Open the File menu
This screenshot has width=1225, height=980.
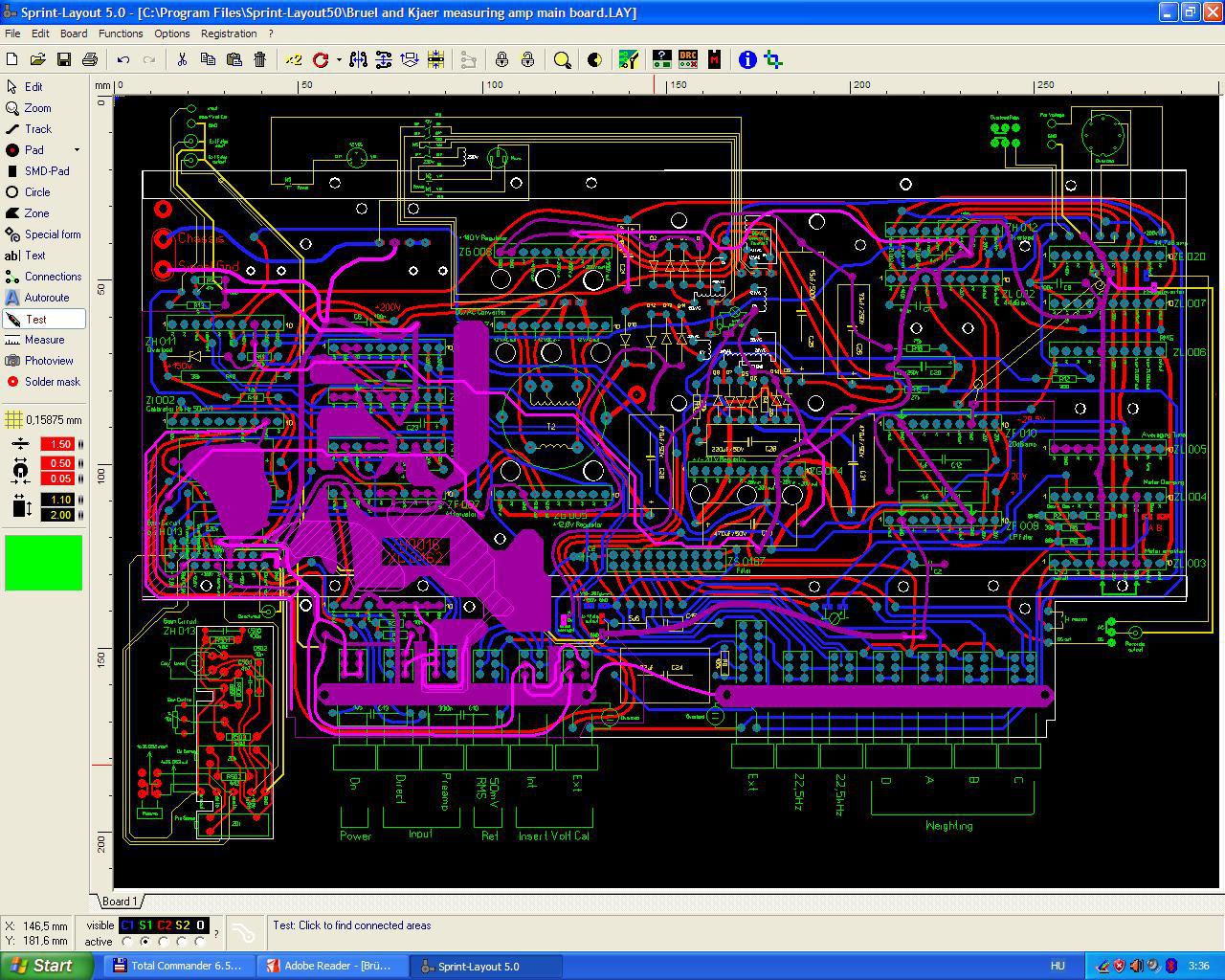tap(12, 33)
